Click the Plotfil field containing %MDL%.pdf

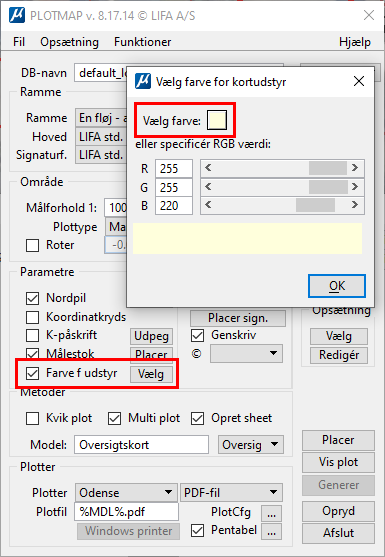126,512
